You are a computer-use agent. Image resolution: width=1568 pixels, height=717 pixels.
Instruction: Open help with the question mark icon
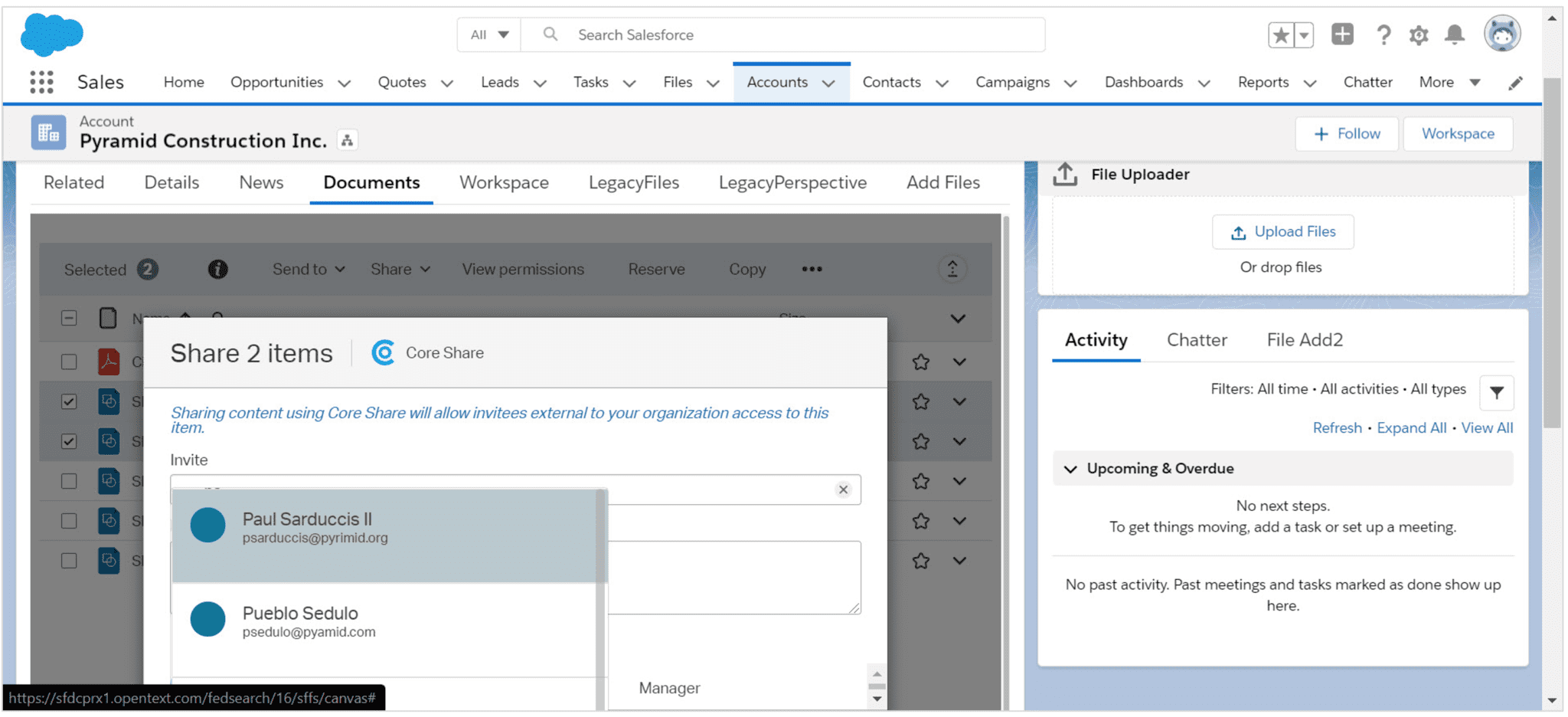[x=1383, y=34]
